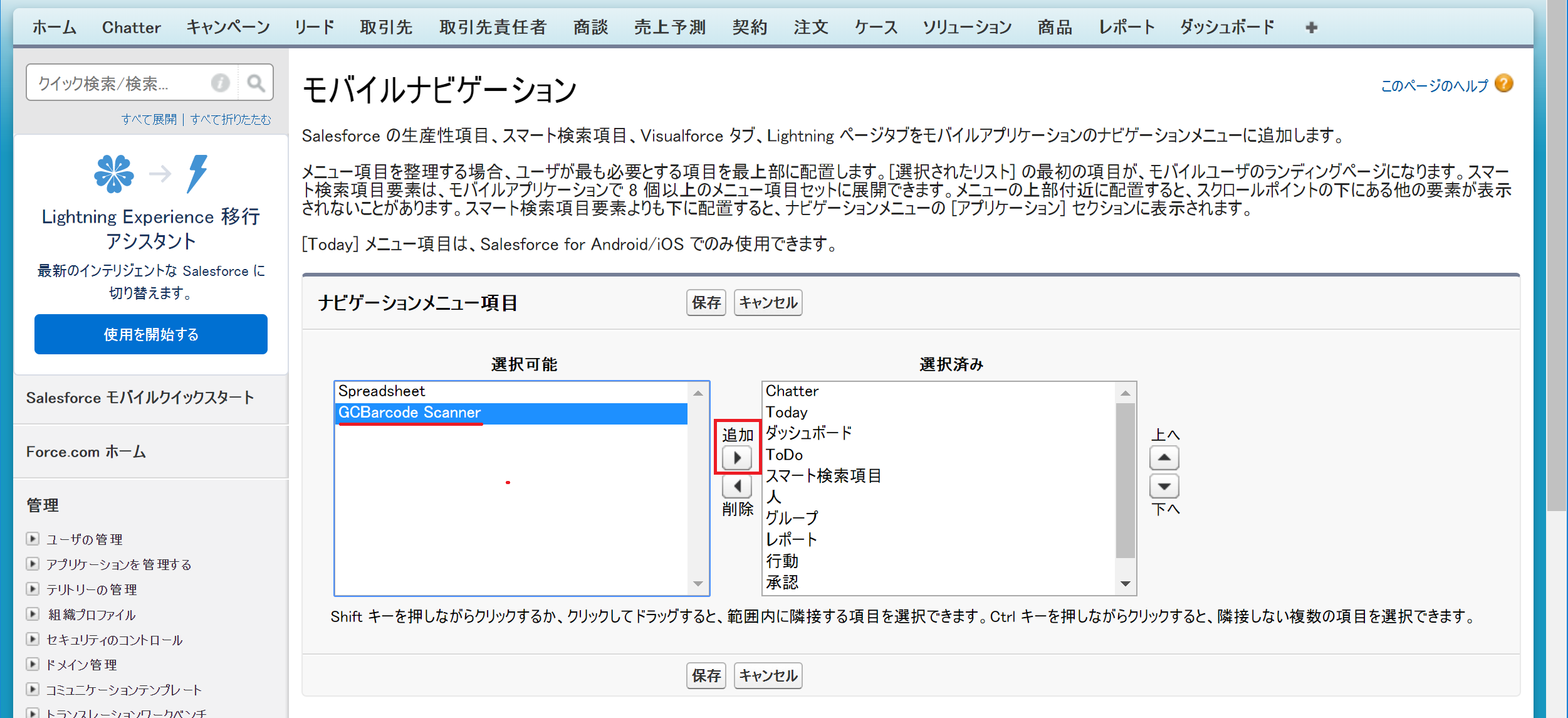Expand ドメイン管理 node
Image resolution: width=1568 pixels, height=718 pixels.
[33, 664]
